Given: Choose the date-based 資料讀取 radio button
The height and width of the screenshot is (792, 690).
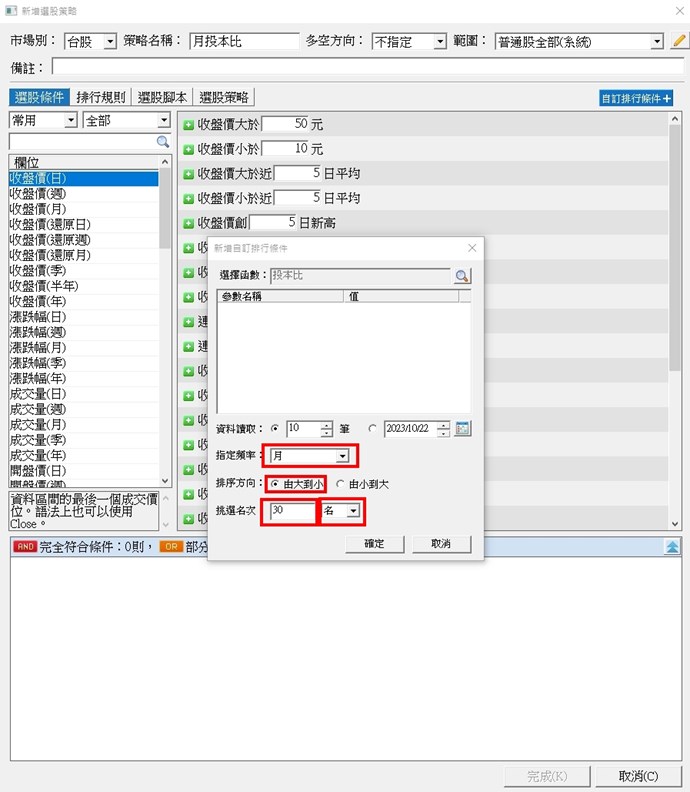Looking at the screenshot, I should click(373, 429).
